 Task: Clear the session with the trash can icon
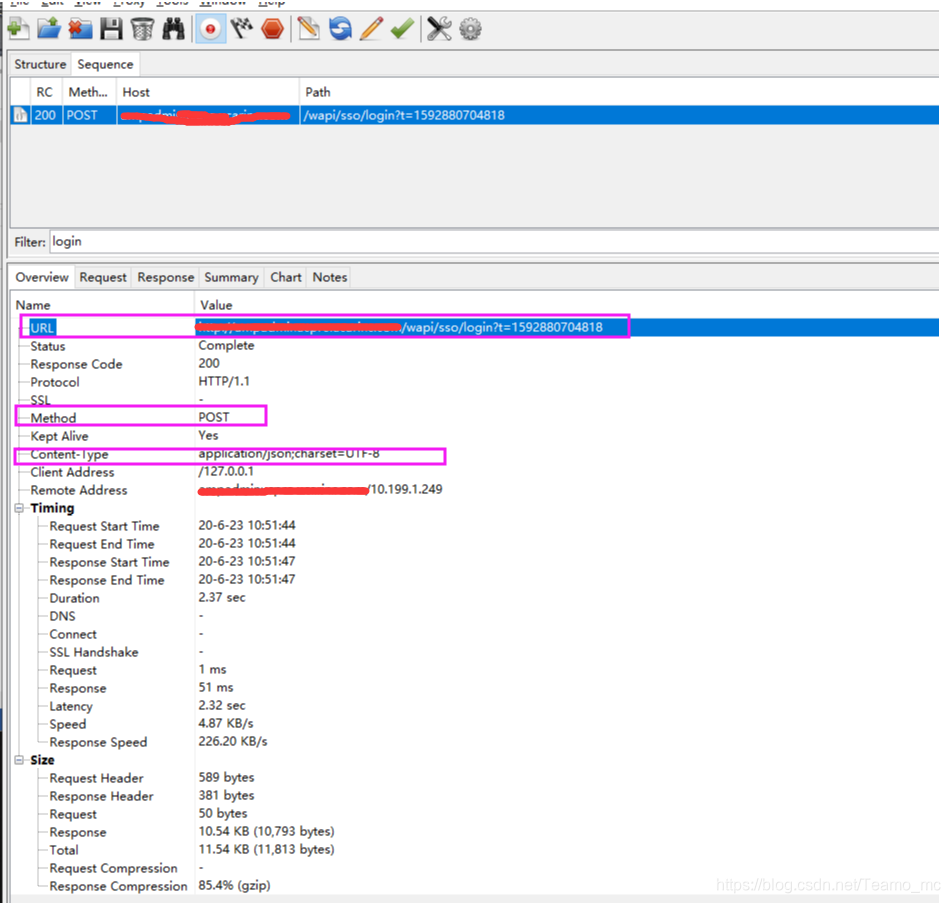point(142,28)
